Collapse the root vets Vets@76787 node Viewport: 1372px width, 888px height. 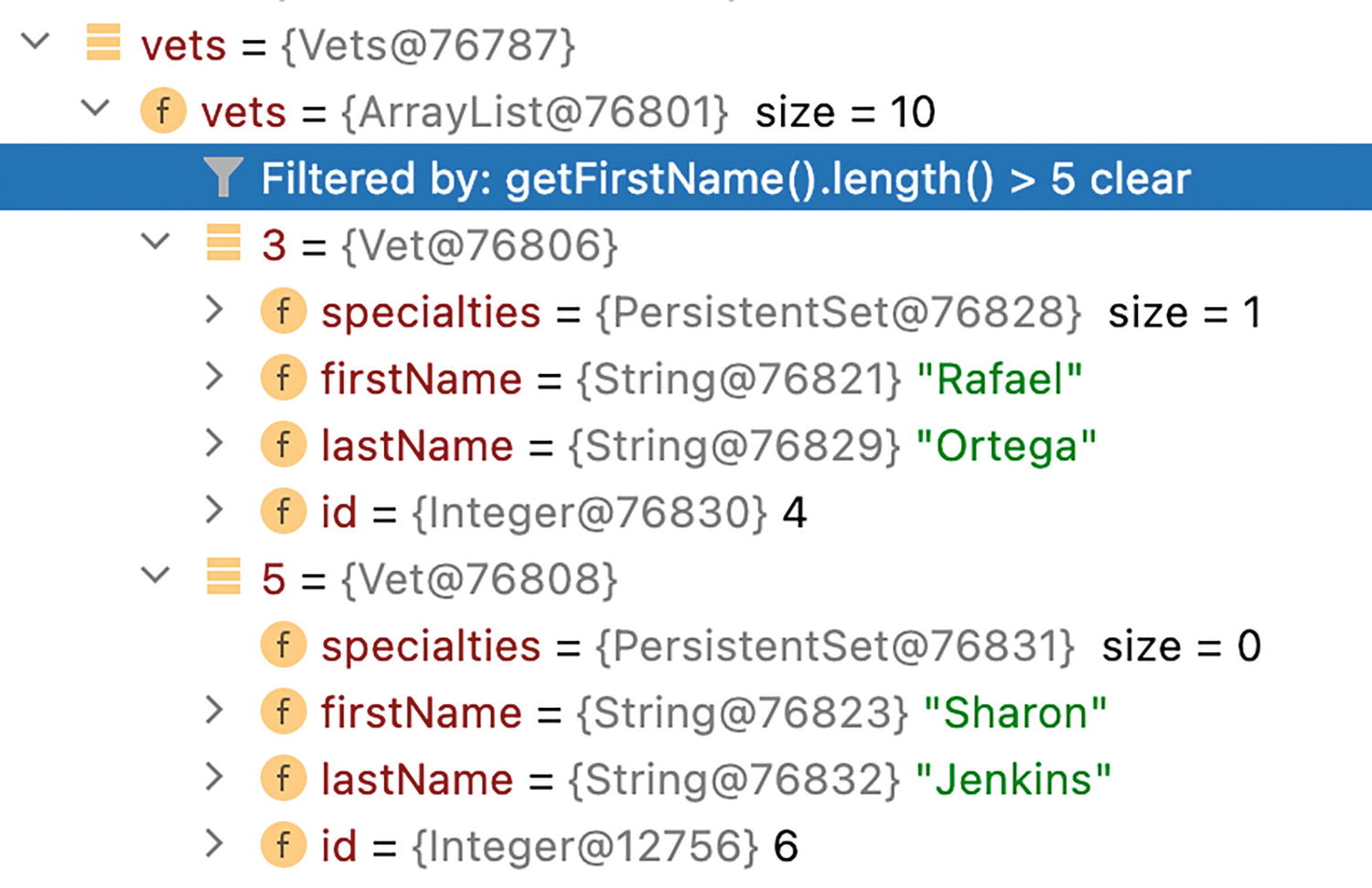pyautogui.click(x=35, y=42)
